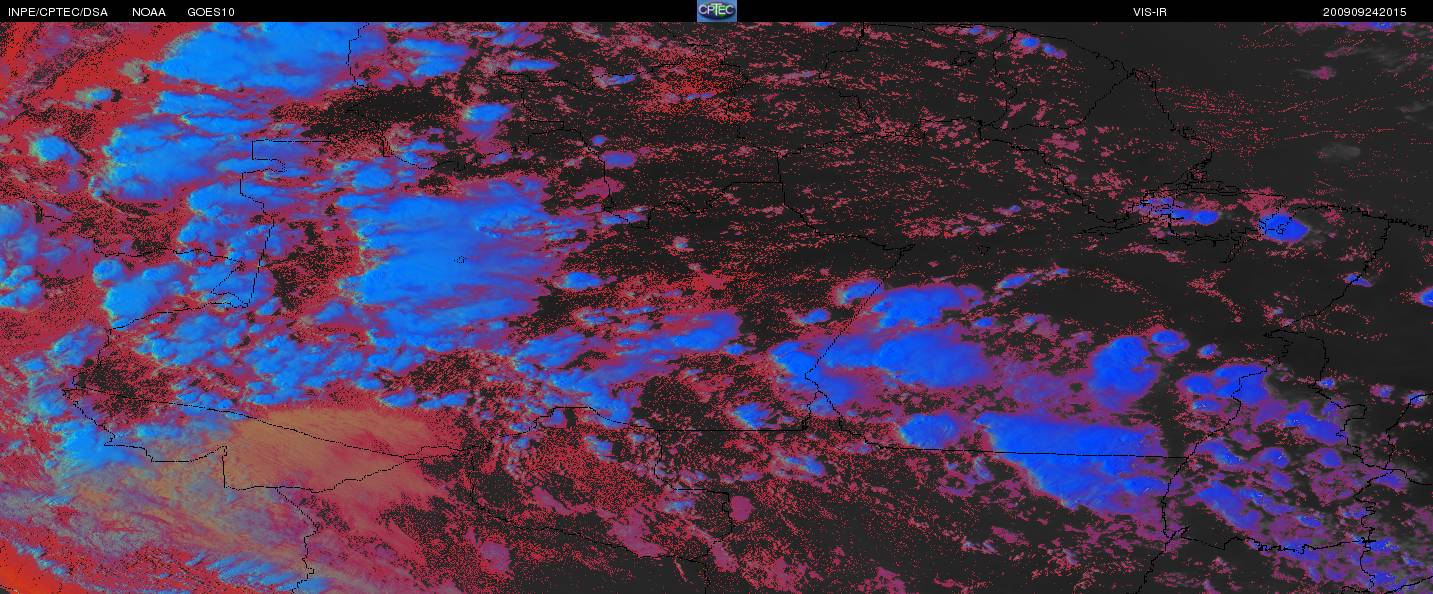This screenshot has height=594, width=1433.
Task: Click the CPTEC logo in the header
Action: pos(716,11)
